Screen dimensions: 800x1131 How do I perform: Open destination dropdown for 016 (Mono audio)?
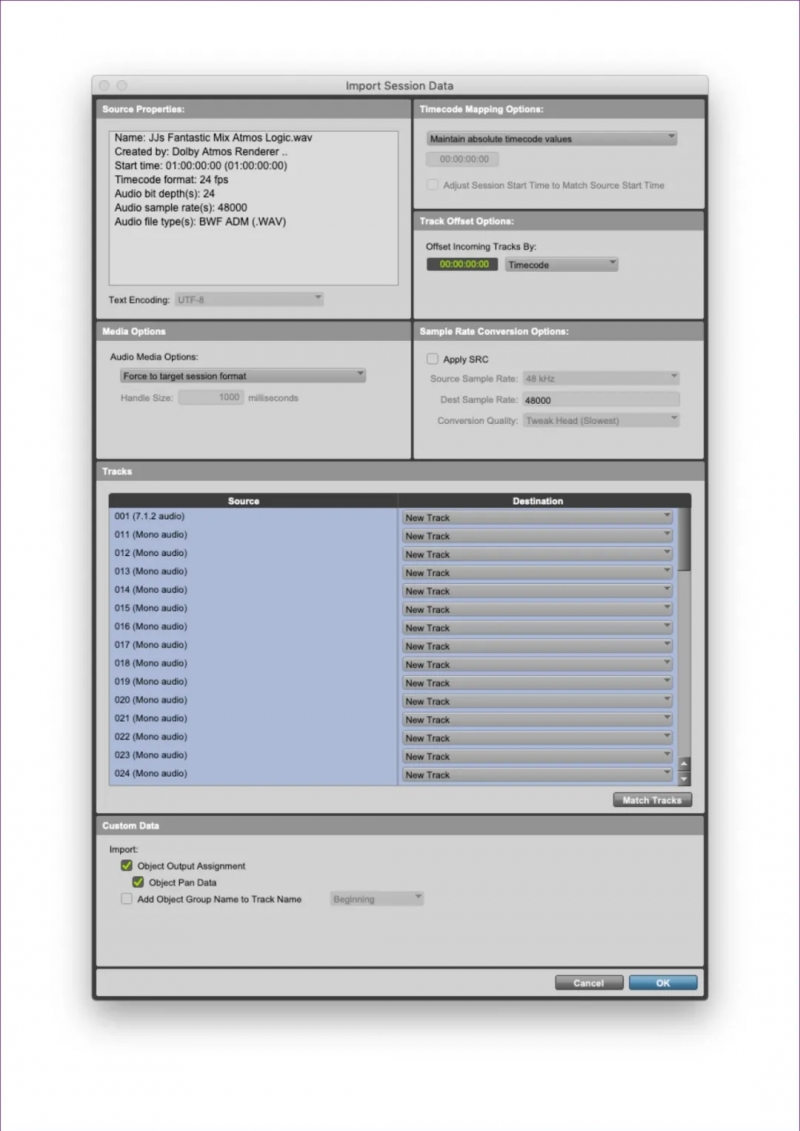537,628
